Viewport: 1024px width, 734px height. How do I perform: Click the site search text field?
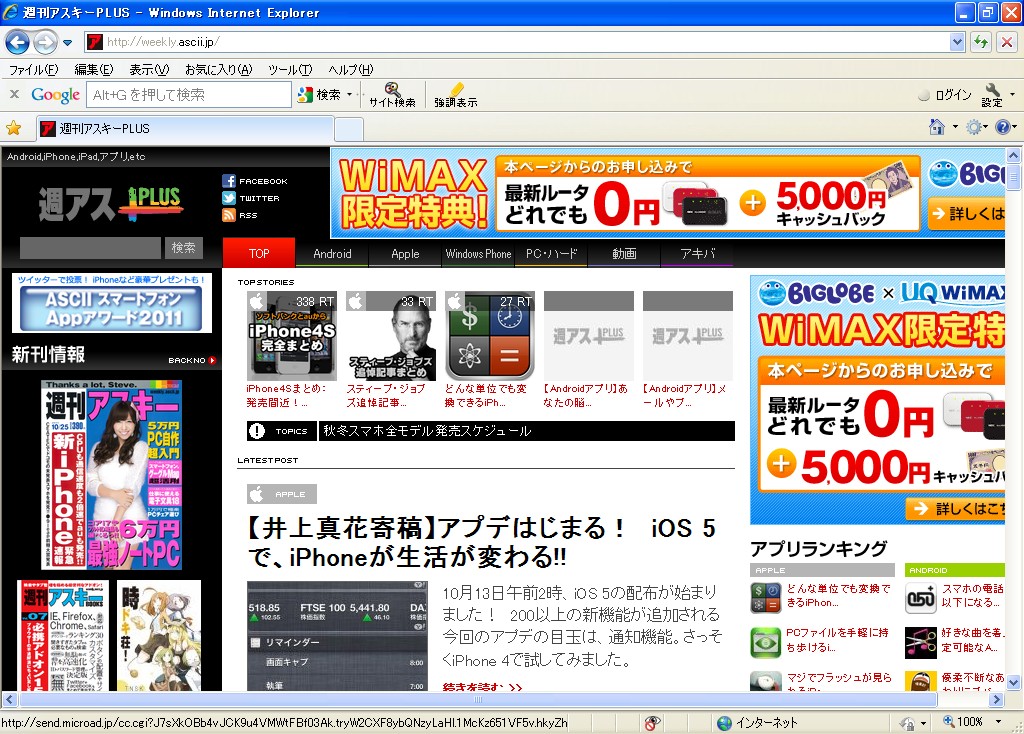click(90, 248)
